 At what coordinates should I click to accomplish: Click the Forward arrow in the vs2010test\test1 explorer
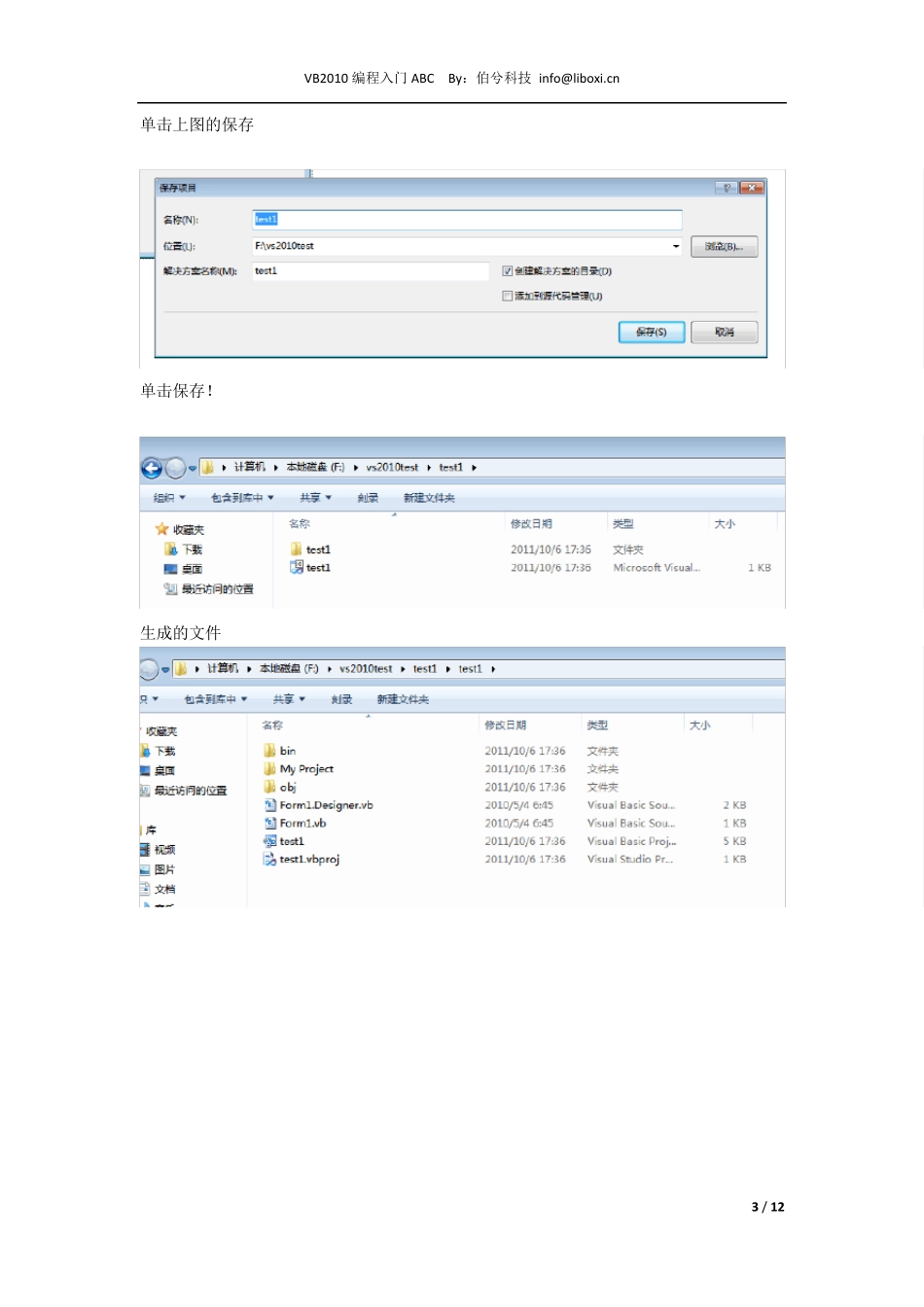175,469
